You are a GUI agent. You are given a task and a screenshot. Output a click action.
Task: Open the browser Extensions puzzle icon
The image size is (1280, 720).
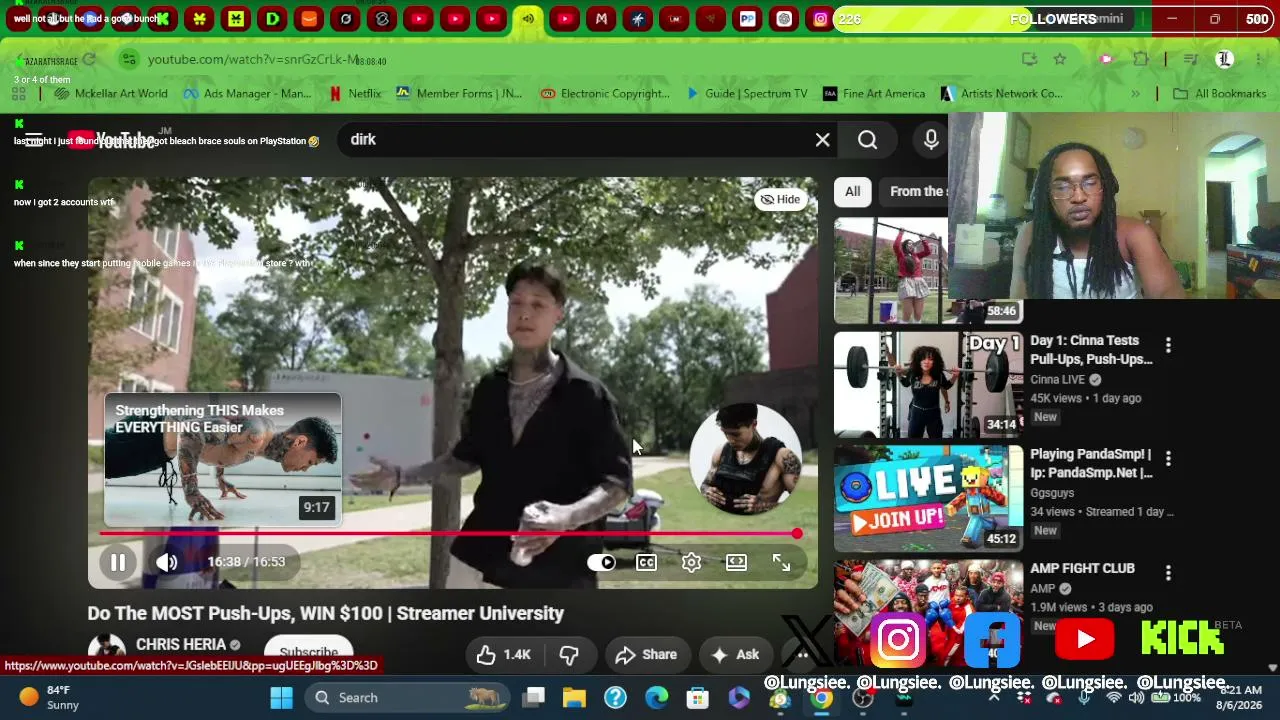pyautogui.click(x=1141, y=60)
